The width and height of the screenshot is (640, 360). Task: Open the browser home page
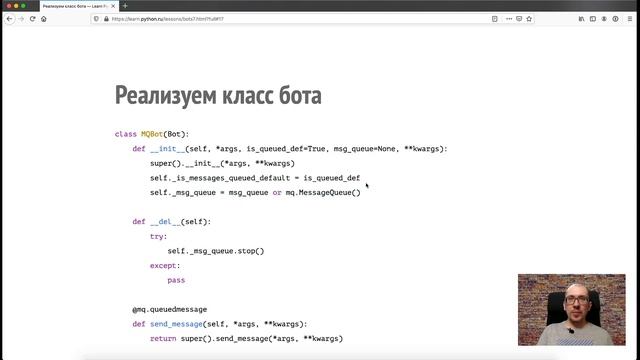[x=44, y=19]
